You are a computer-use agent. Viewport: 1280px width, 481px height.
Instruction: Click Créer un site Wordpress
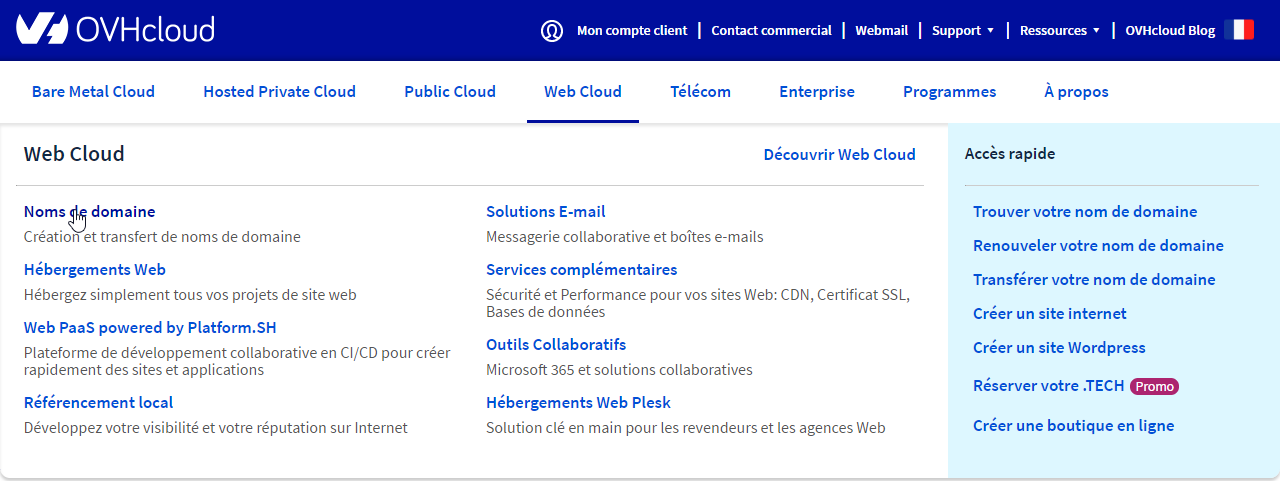1059,348
